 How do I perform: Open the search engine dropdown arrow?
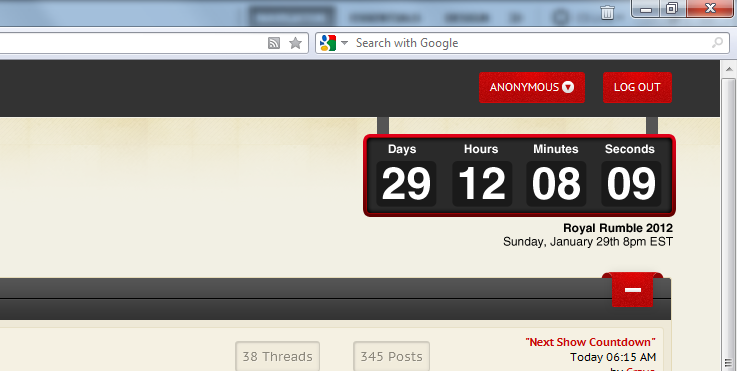345,43
